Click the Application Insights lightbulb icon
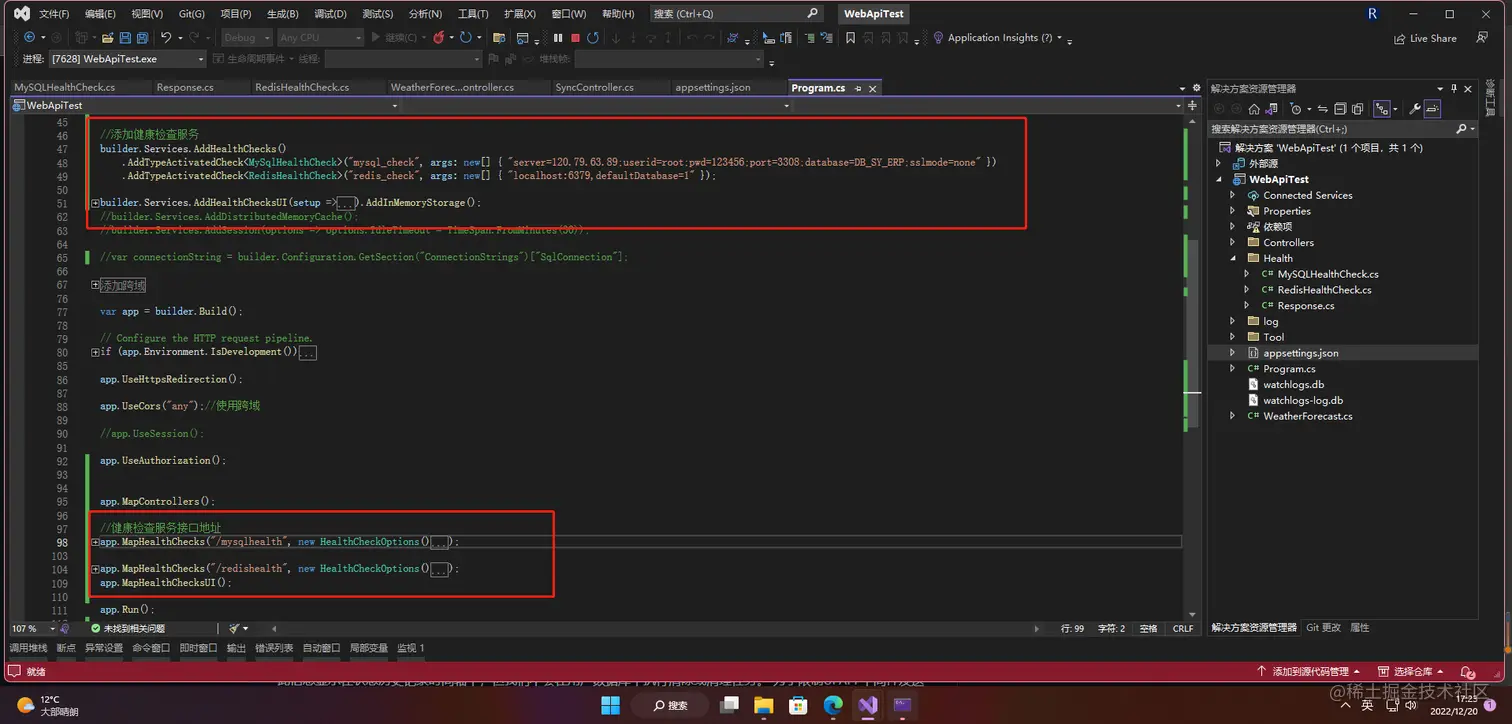 938,37
